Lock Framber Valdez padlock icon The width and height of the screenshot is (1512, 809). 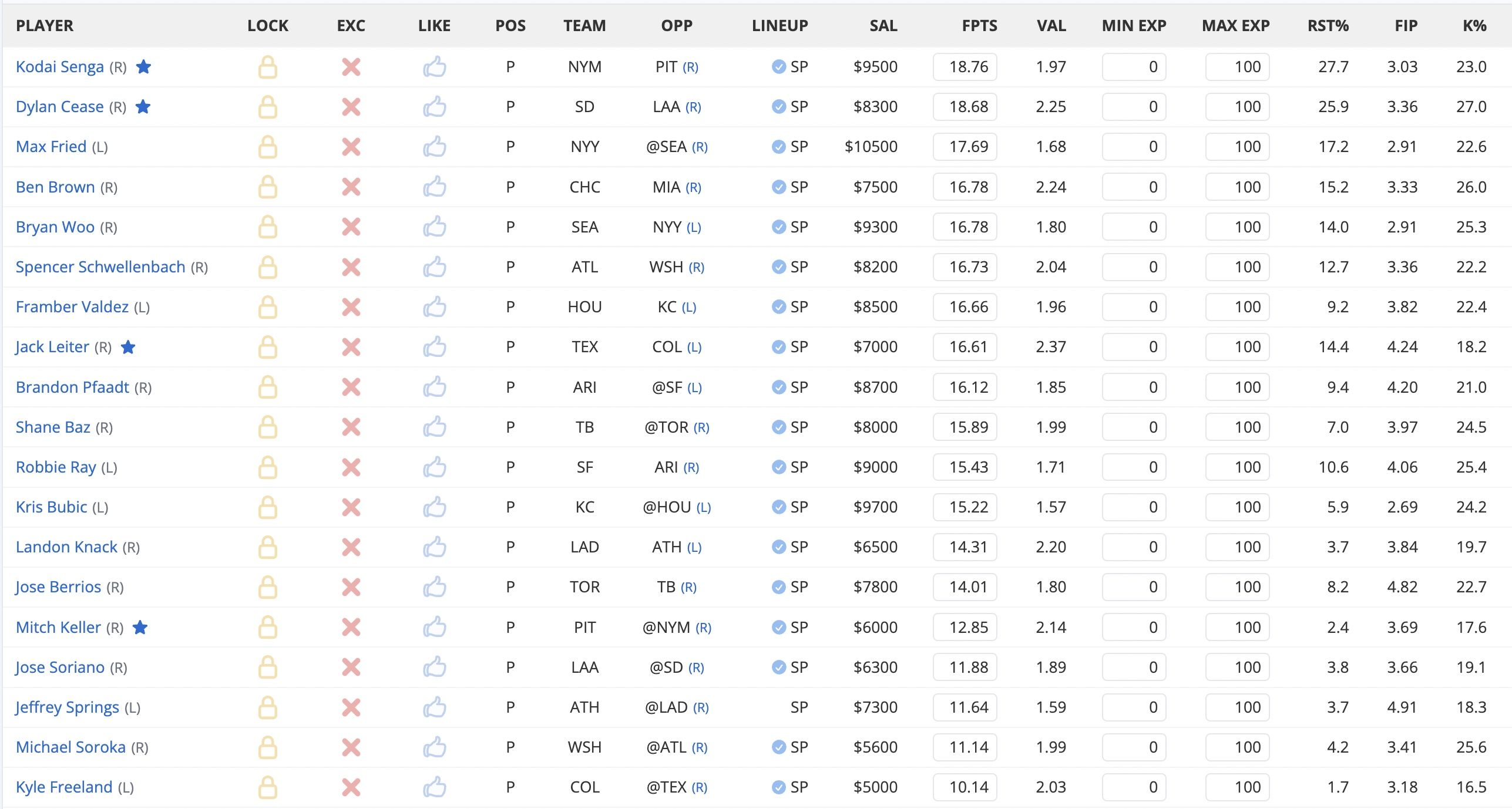(x=268, y=307)
